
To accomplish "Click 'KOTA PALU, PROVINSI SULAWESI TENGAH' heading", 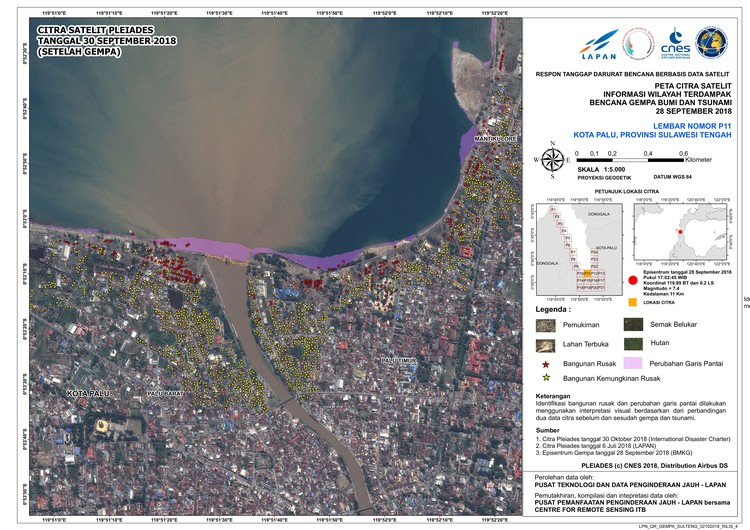I will tap(652, 135).
